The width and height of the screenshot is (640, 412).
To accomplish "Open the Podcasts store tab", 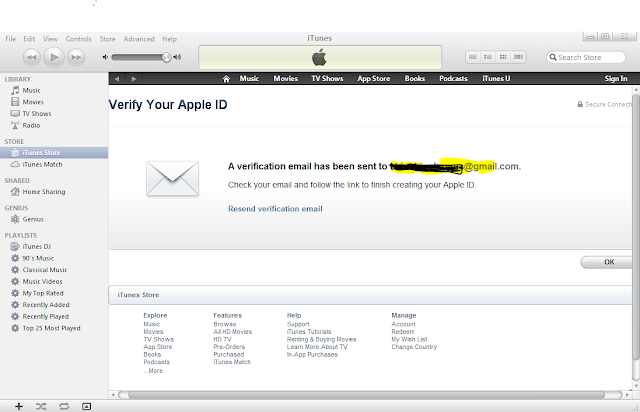I will (x=453, y=79).
